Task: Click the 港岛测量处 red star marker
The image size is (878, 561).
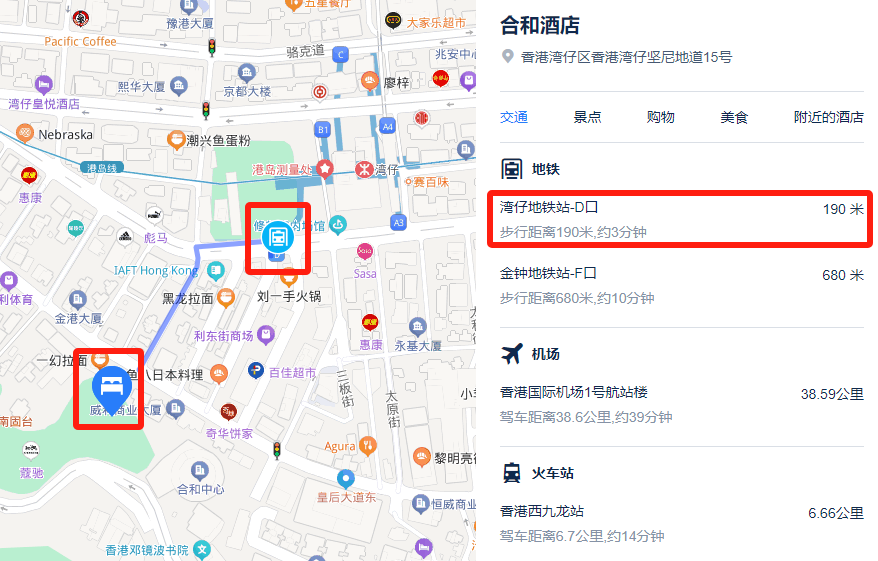Action: (325, 169)
